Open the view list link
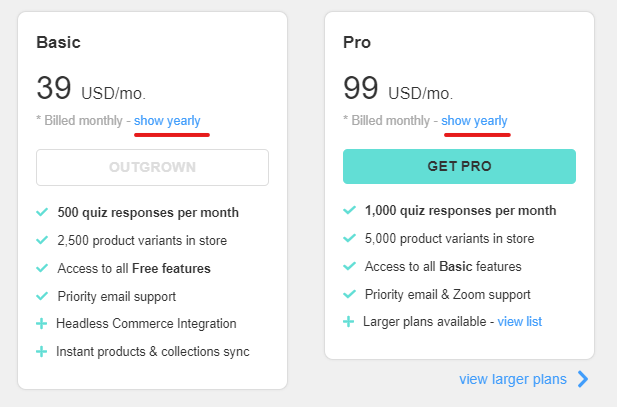 pos(519,322)
